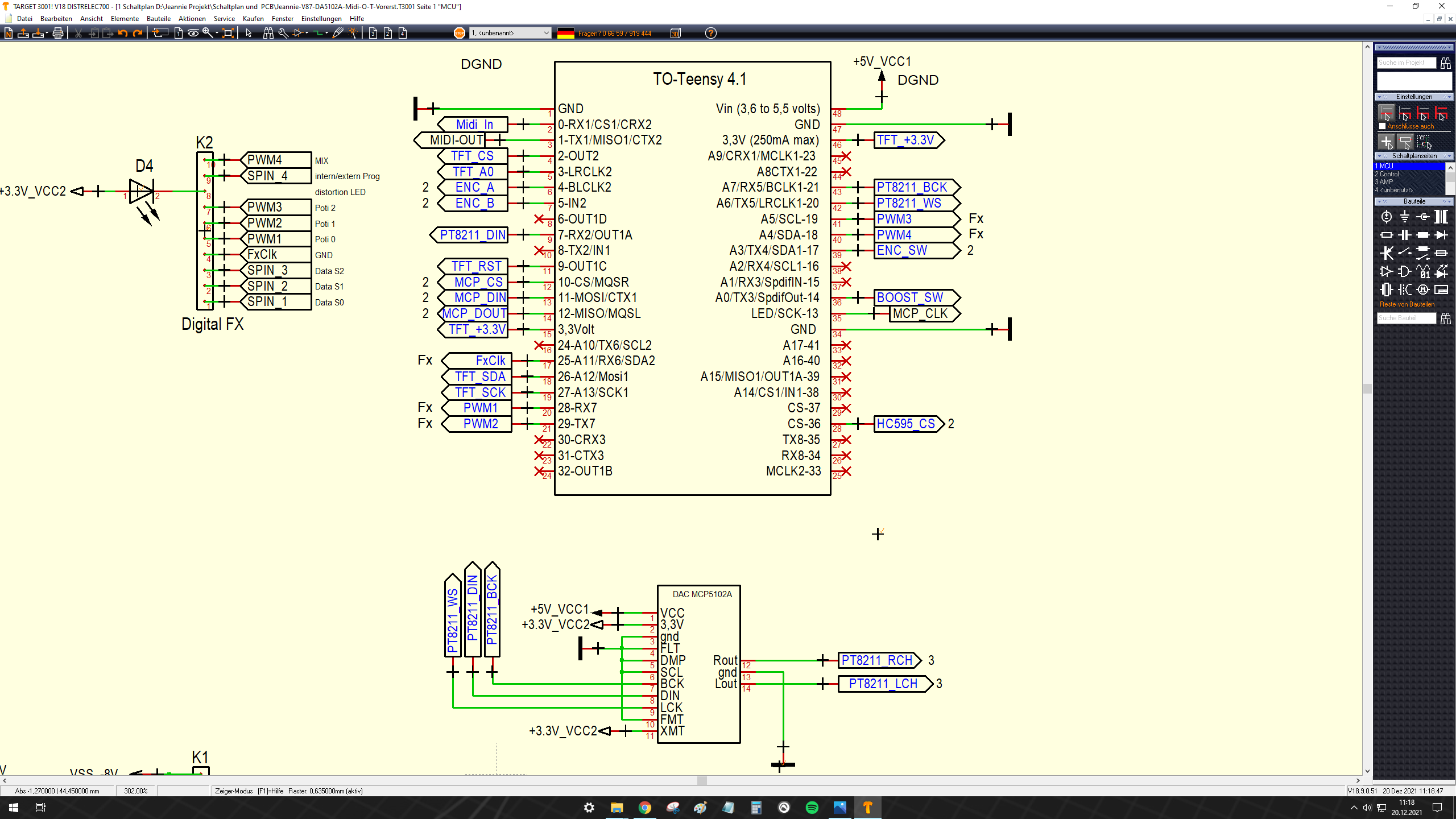
Task: Select the LED symbol in Bauteile
Action: [1441, 271]
